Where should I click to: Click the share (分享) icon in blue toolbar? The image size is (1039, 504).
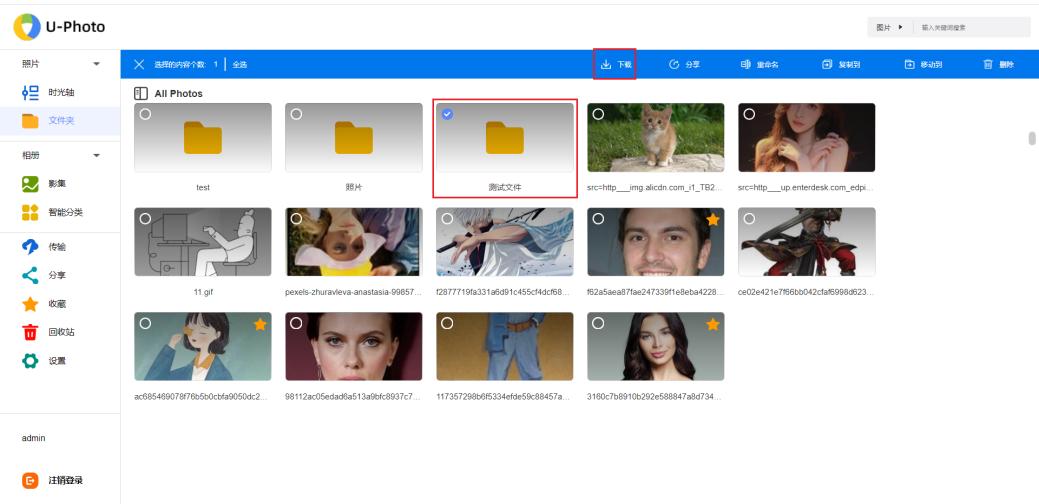[x=674, y=65]
